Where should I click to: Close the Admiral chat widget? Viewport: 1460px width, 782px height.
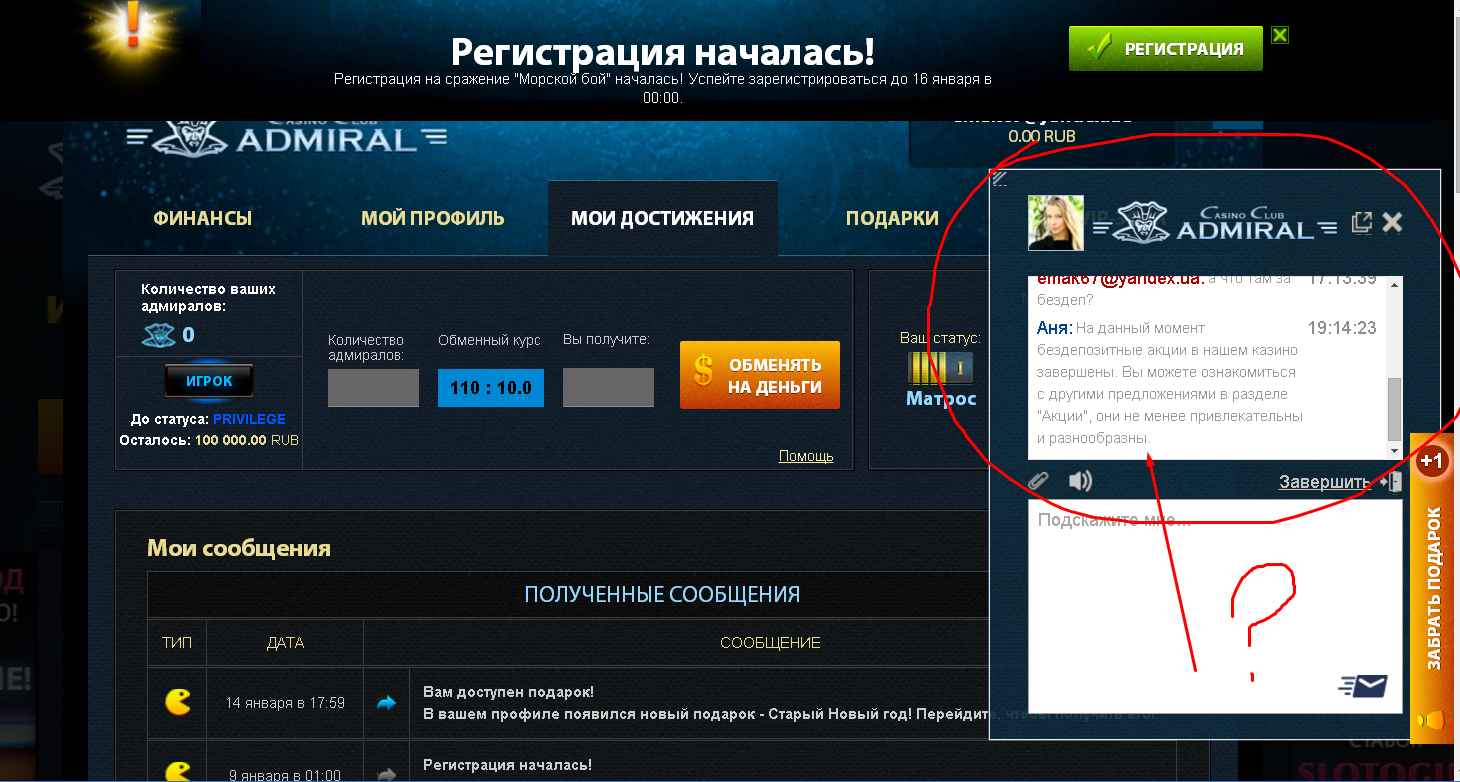tap(1392, 222)
